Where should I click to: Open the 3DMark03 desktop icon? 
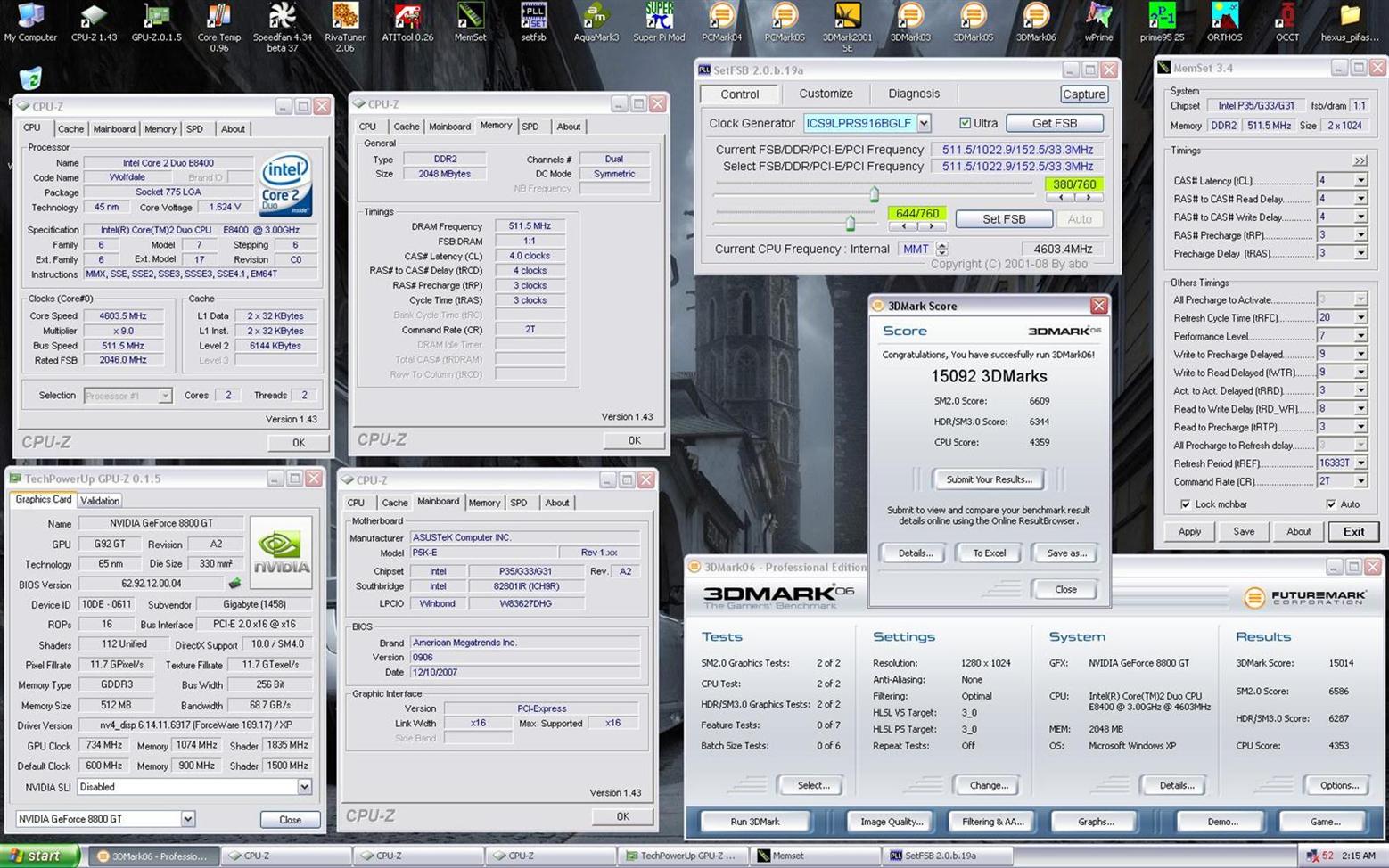[x=910, y=22]
